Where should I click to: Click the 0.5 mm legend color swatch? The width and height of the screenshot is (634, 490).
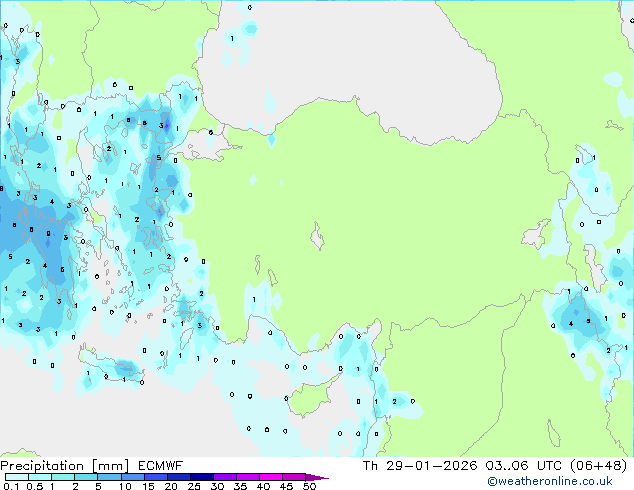pyautogui.click(x=40, y=477)
